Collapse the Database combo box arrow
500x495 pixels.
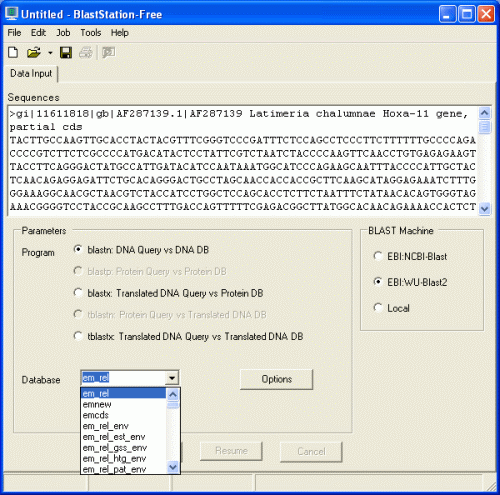tap(172, 378)
